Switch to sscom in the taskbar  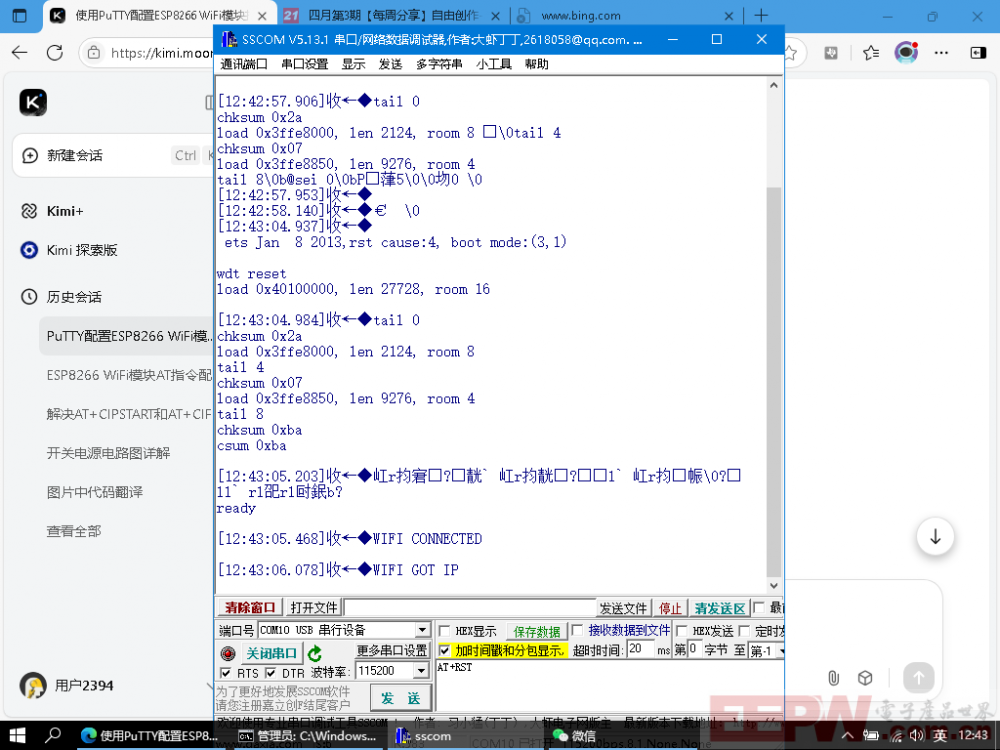point(424,735)
